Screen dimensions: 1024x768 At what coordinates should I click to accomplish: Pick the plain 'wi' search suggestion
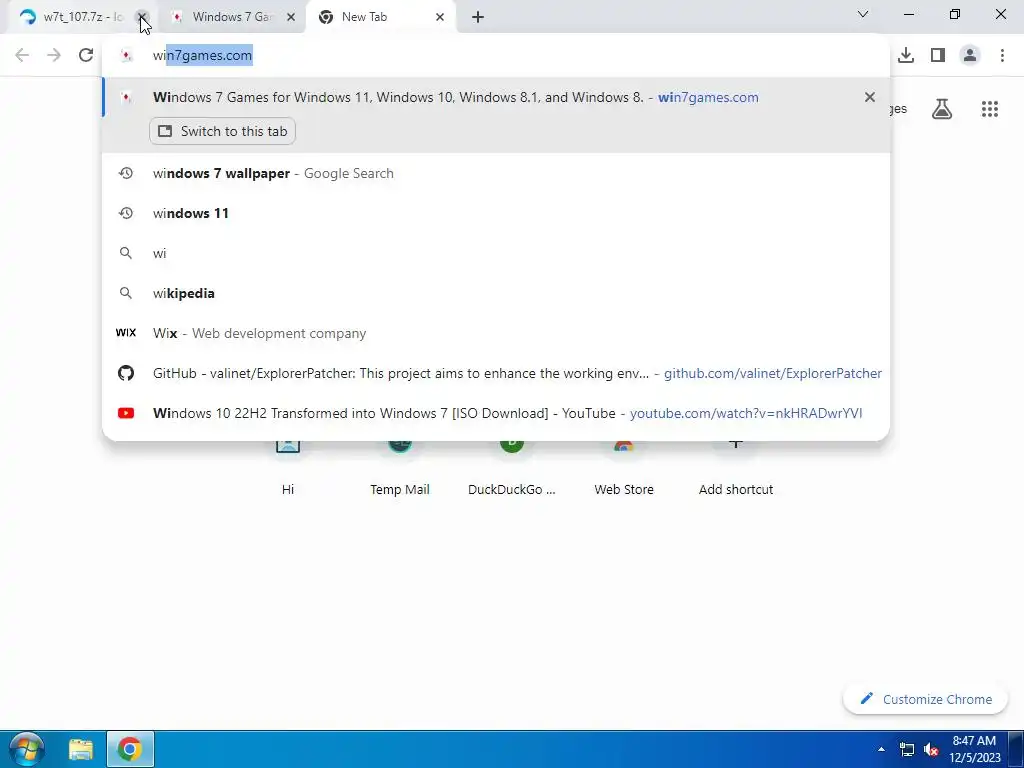496,253
